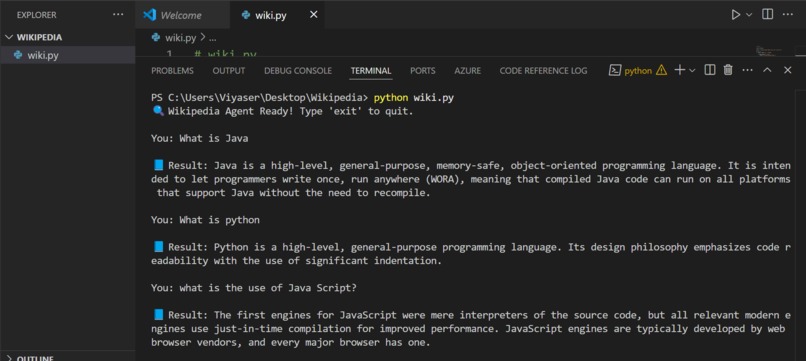This screenshot has height=361, width=806.
Task: Click the terminal warning triangle icon
Action: pyautogui.click(x=661, y=70)
